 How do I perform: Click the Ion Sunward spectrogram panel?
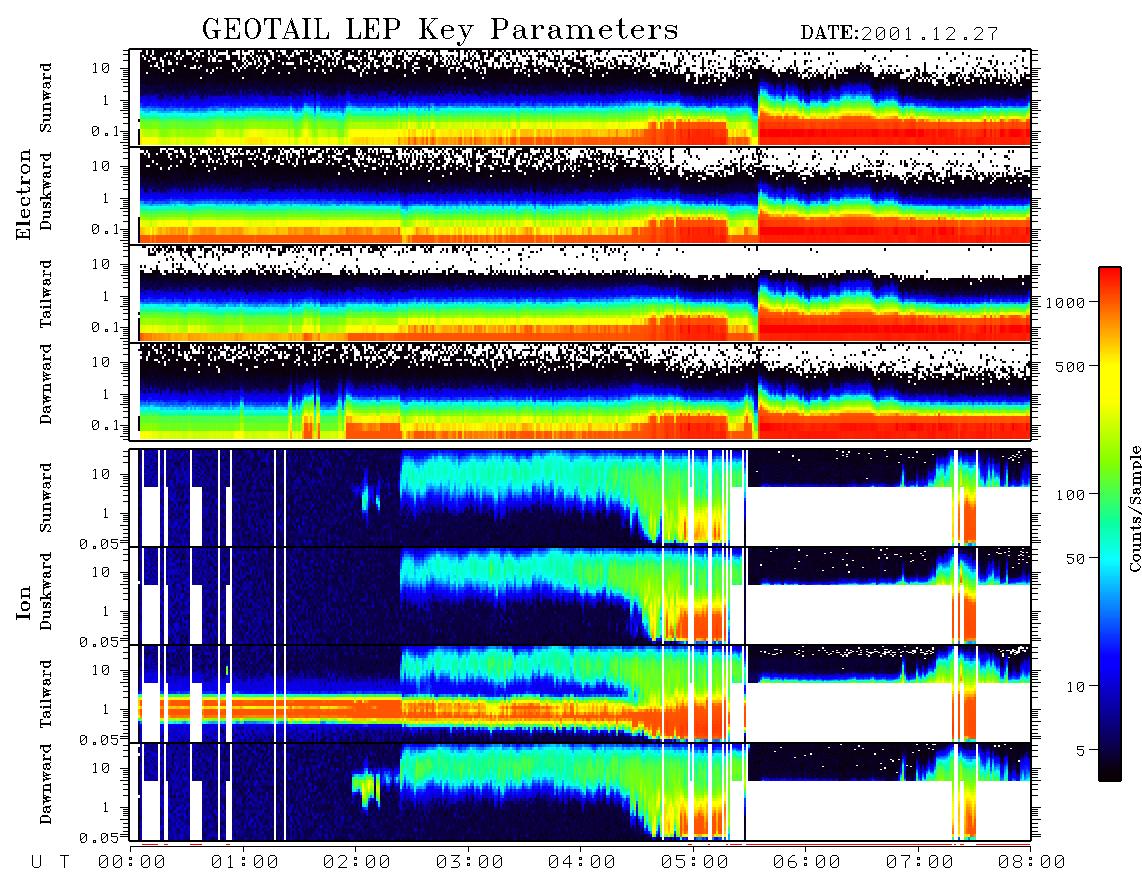coord(580,498)
